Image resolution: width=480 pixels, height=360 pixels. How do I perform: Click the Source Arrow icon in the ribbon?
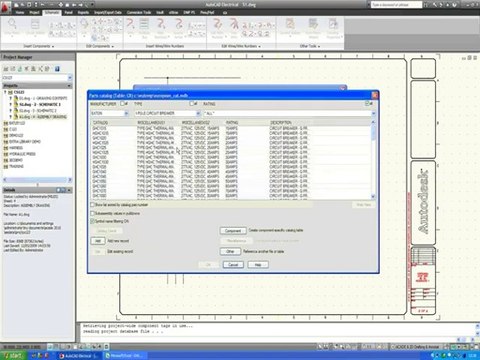click(x=179, y=27)
